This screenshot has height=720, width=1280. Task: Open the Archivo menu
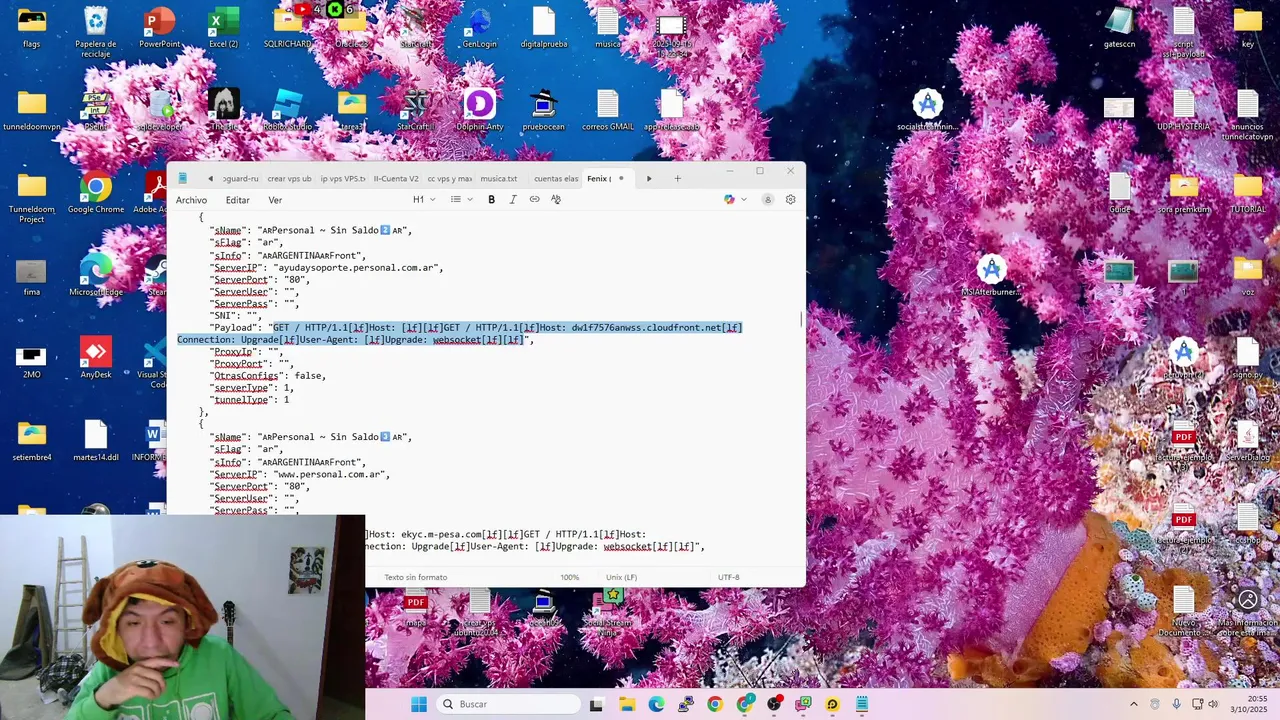tap(191, 200)
